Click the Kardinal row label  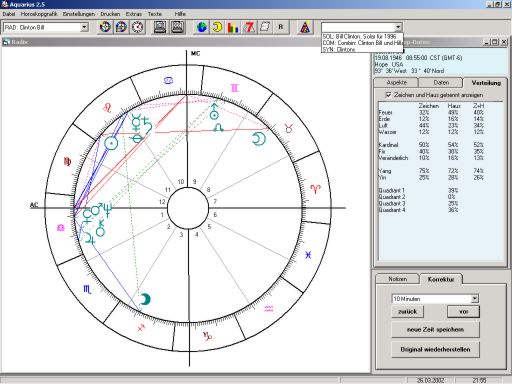pos(388,145)
